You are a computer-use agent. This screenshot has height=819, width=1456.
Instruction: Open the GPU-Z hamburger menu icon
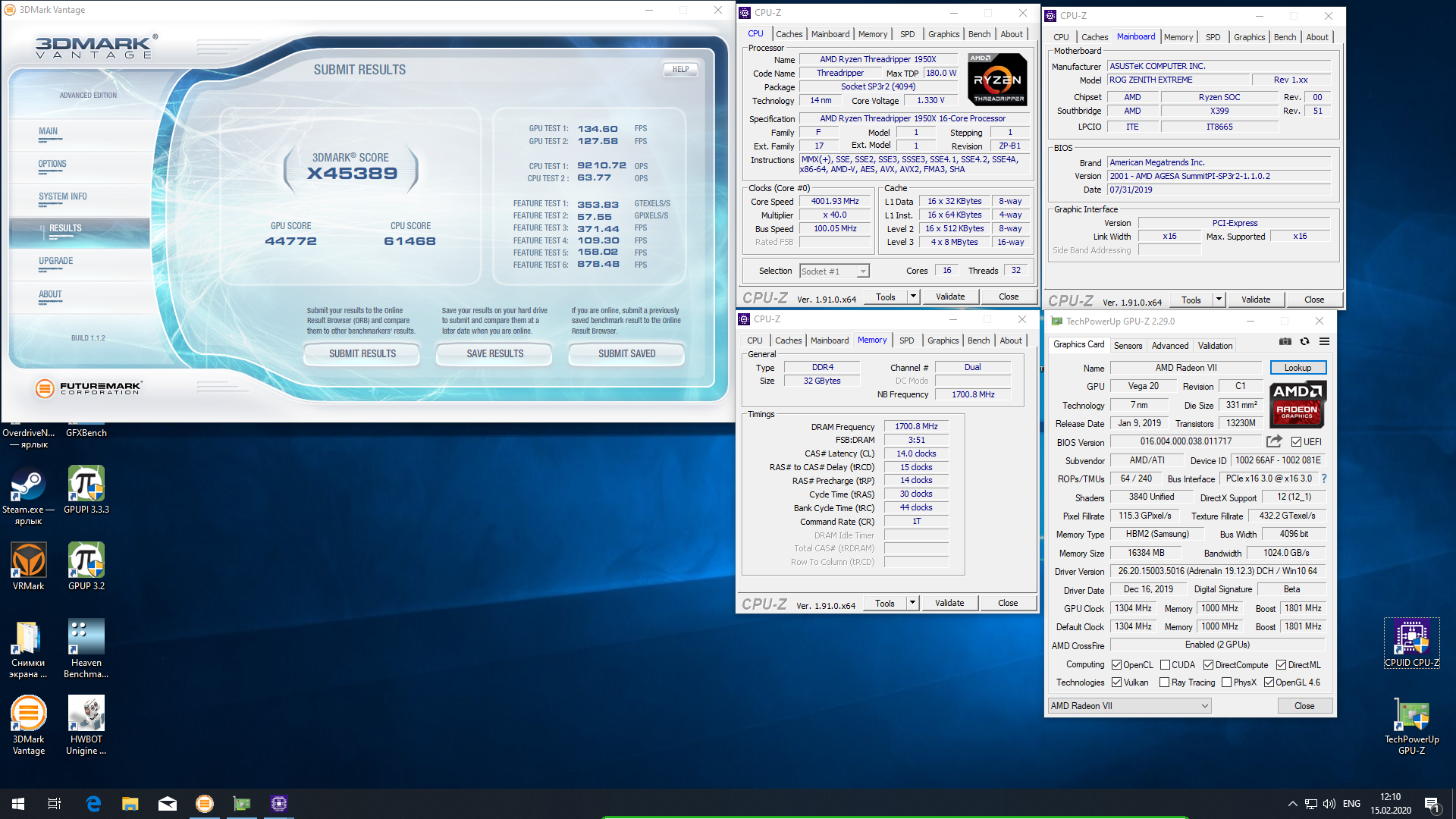1324,341
